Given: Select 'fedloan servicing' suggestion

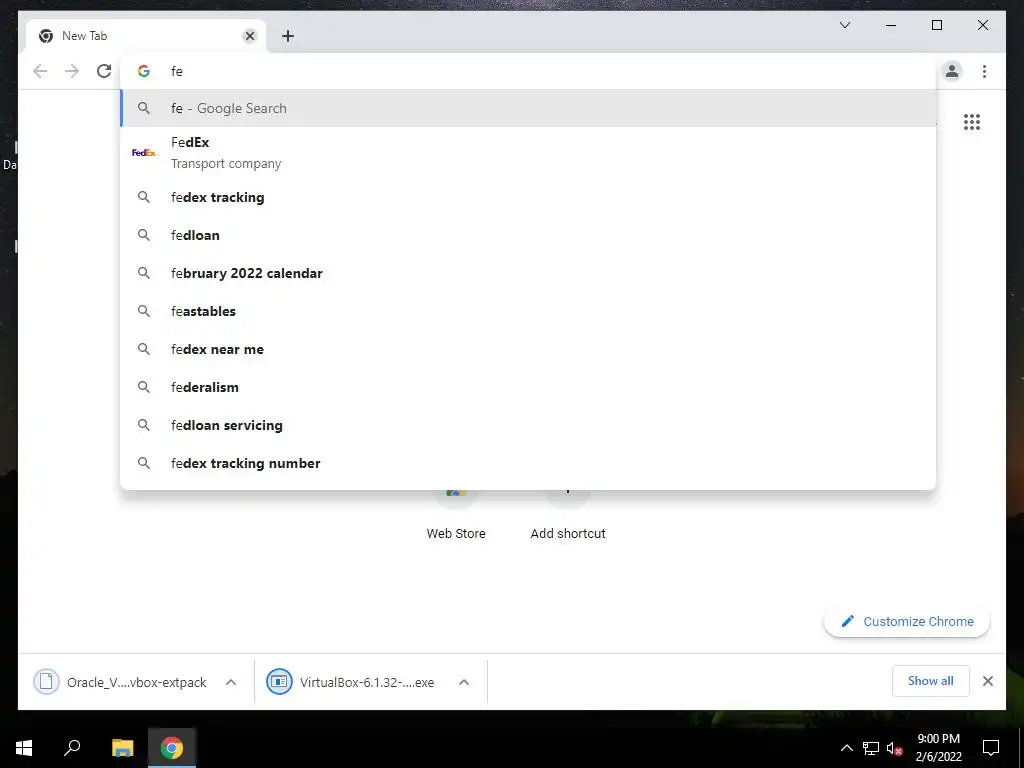Looking at the screenshot, I should click(528, 424).
